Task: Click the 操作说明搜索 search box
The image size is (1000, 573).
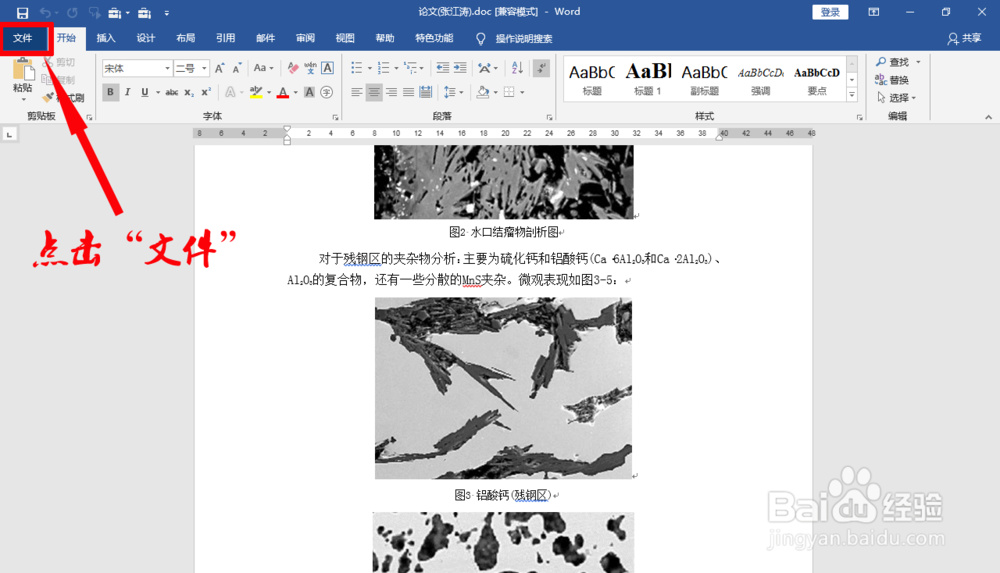Action: click(524, 39)
